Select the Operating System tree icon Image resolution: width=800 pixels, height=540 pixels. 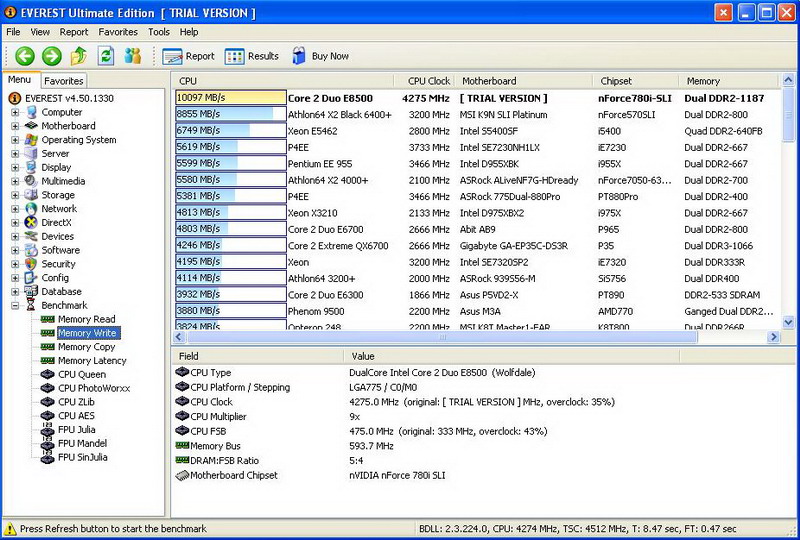tap(32, 139)
